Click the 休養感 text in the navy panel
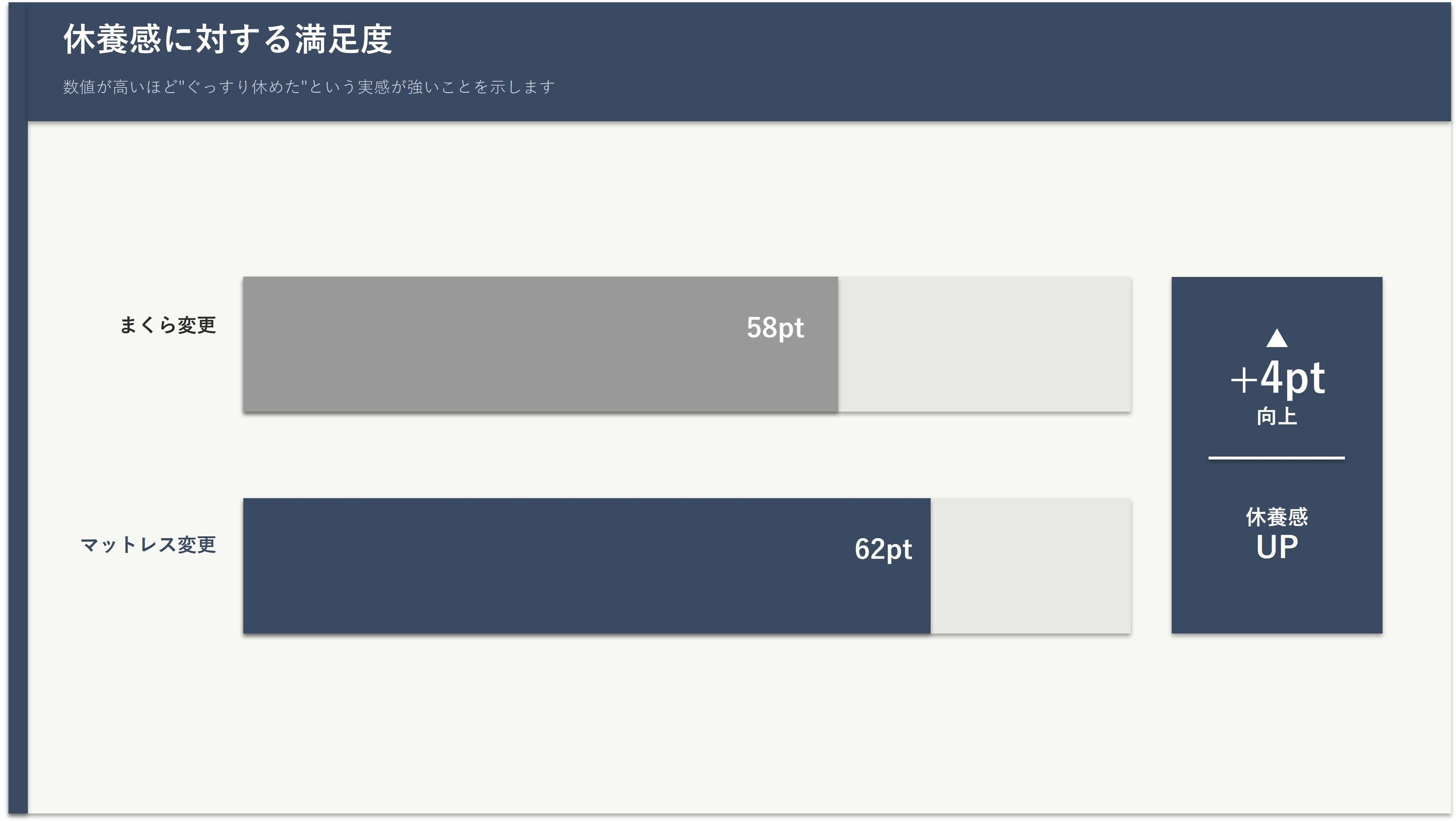This screenshot has height=821, width=1456. pyautogui.click(x=1276, y=517)
